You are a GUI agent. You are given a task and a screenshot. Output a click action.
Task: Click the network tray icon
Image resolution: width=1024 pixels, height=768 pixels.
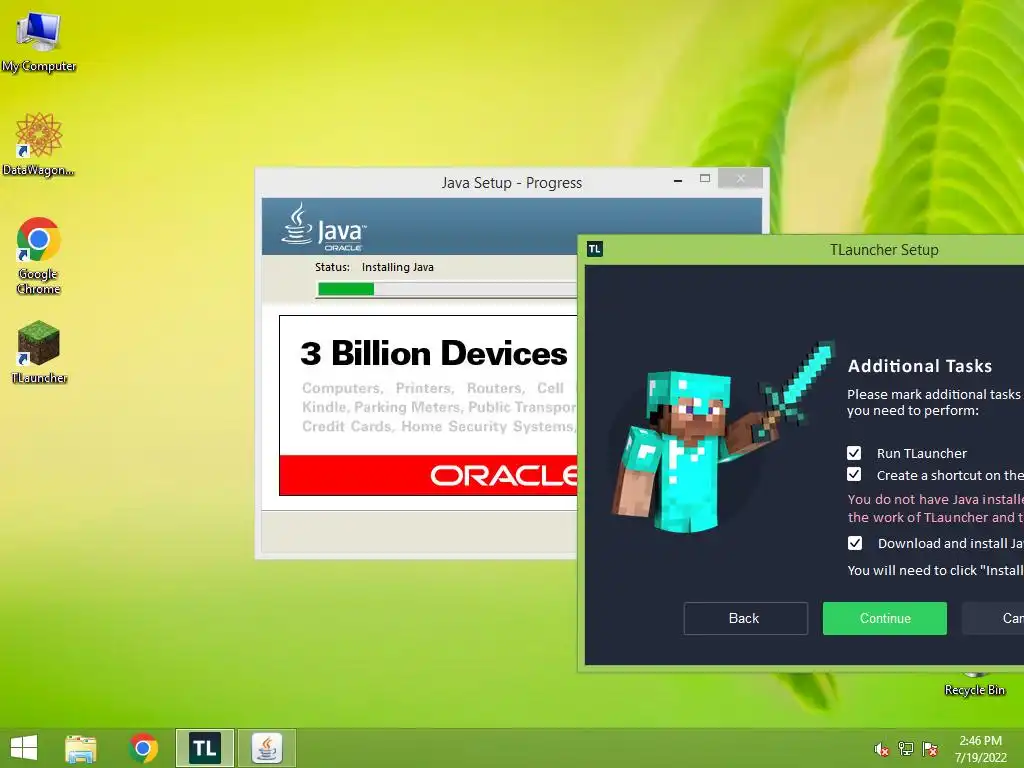click(906, 749)
